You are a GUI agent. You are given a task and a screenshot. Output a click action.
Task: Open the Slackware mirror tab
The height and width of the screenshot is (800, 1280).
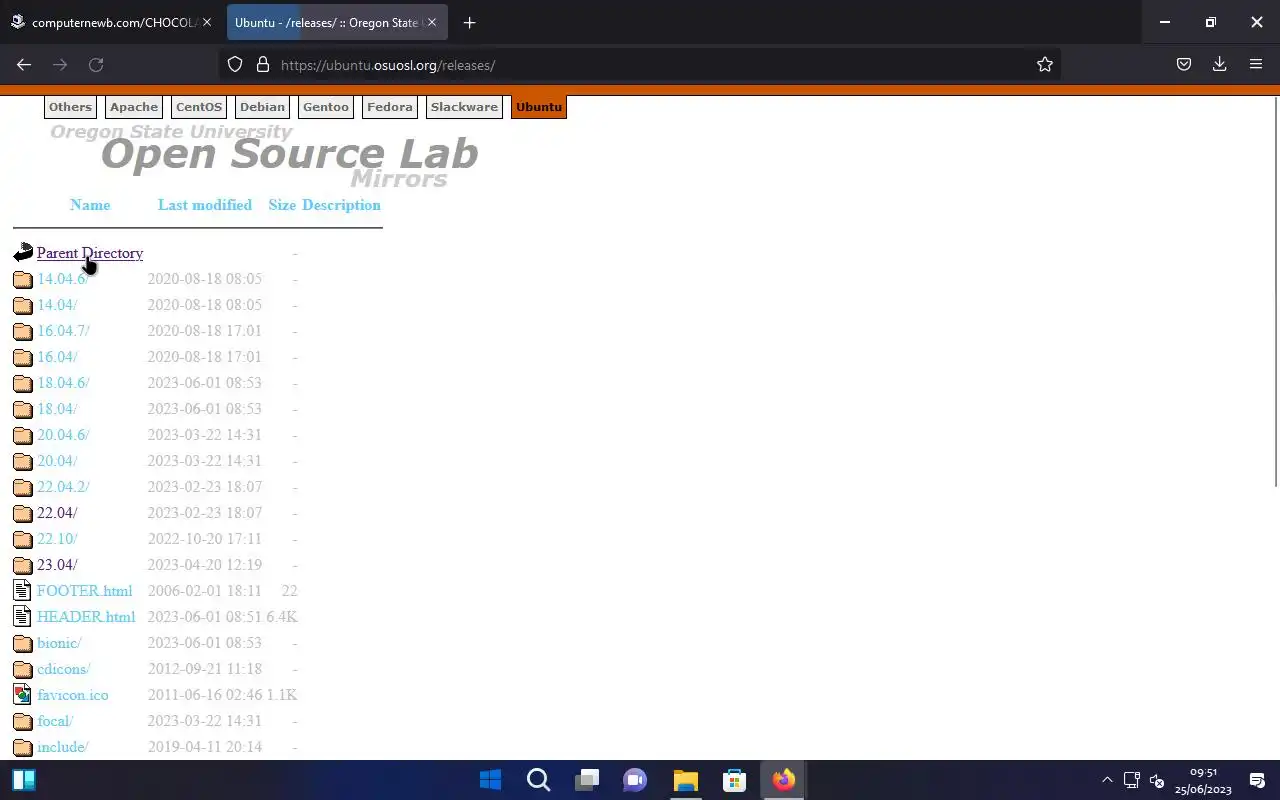click(x=464, y=107)
